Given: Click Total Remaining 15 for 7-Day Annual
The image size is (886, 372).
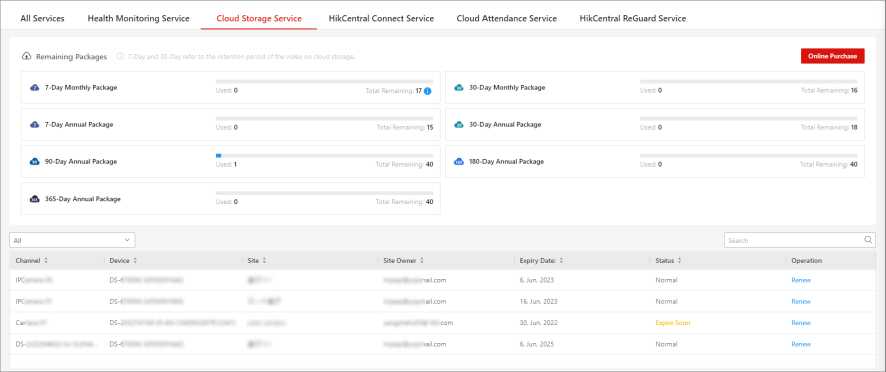Looking at the screenshot, I should pos(405,128).
